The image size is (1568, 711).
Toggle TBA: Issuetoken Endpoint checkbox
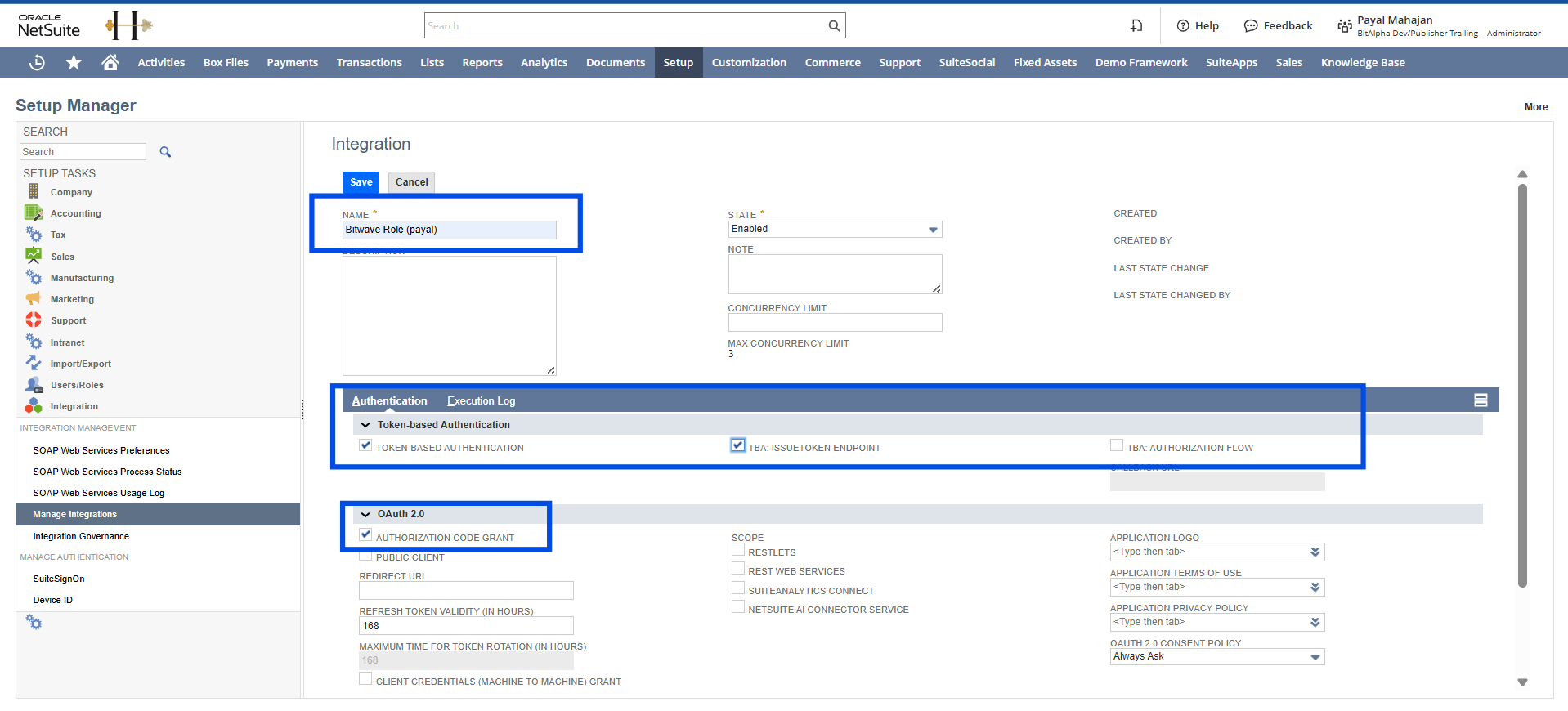pos(738,445)
